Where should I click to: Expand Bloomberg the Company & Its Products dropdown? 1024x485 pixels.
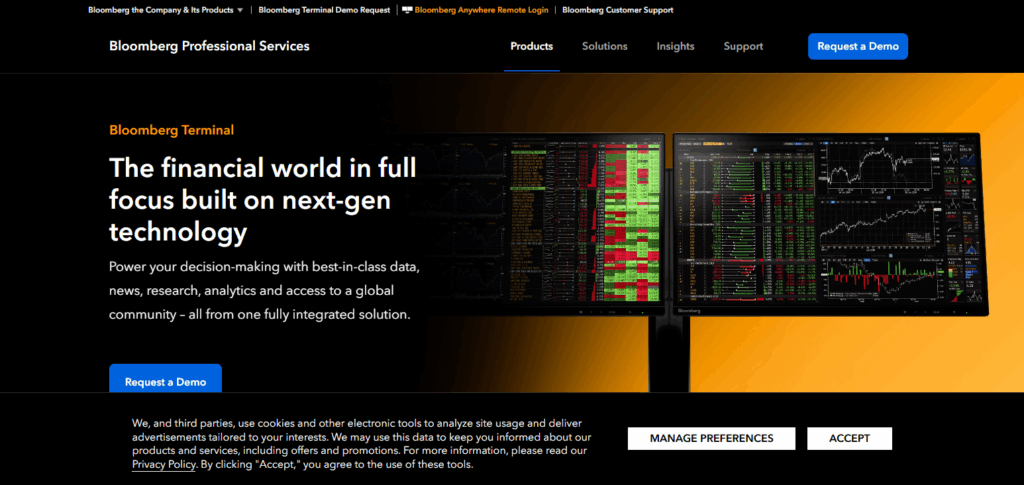[x=165, y=10]
